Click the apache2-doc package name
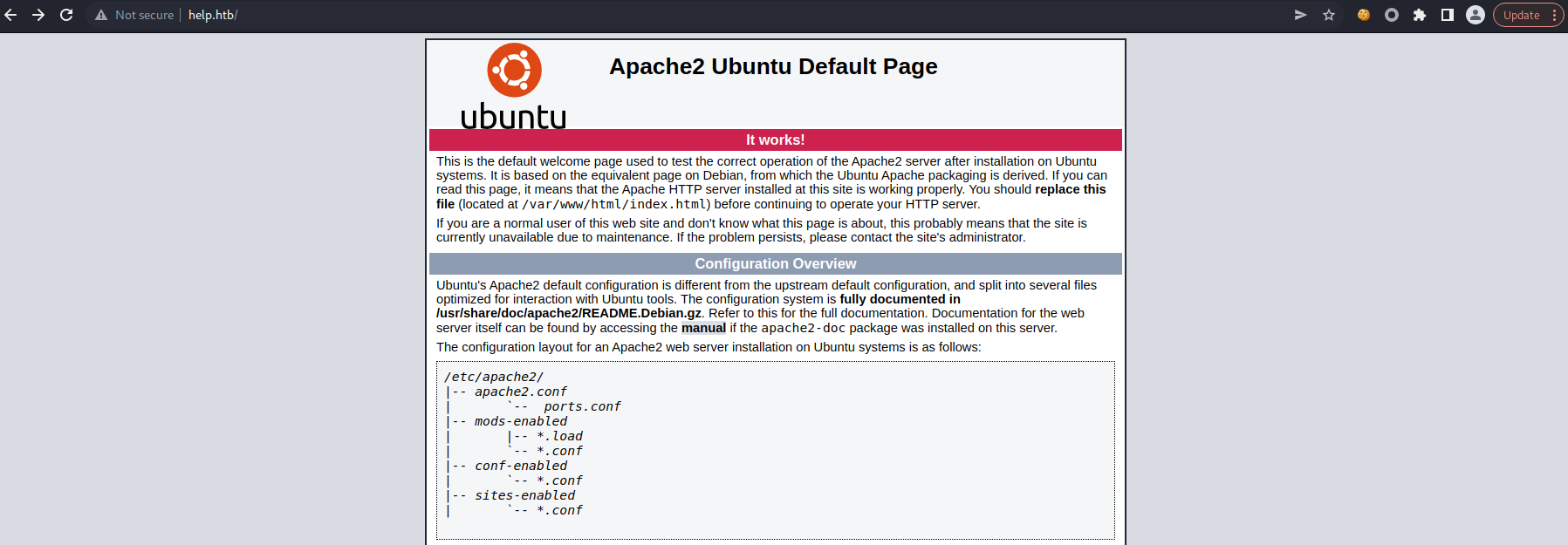Viewport: 1568px width, 545px height. coord(803,328)
